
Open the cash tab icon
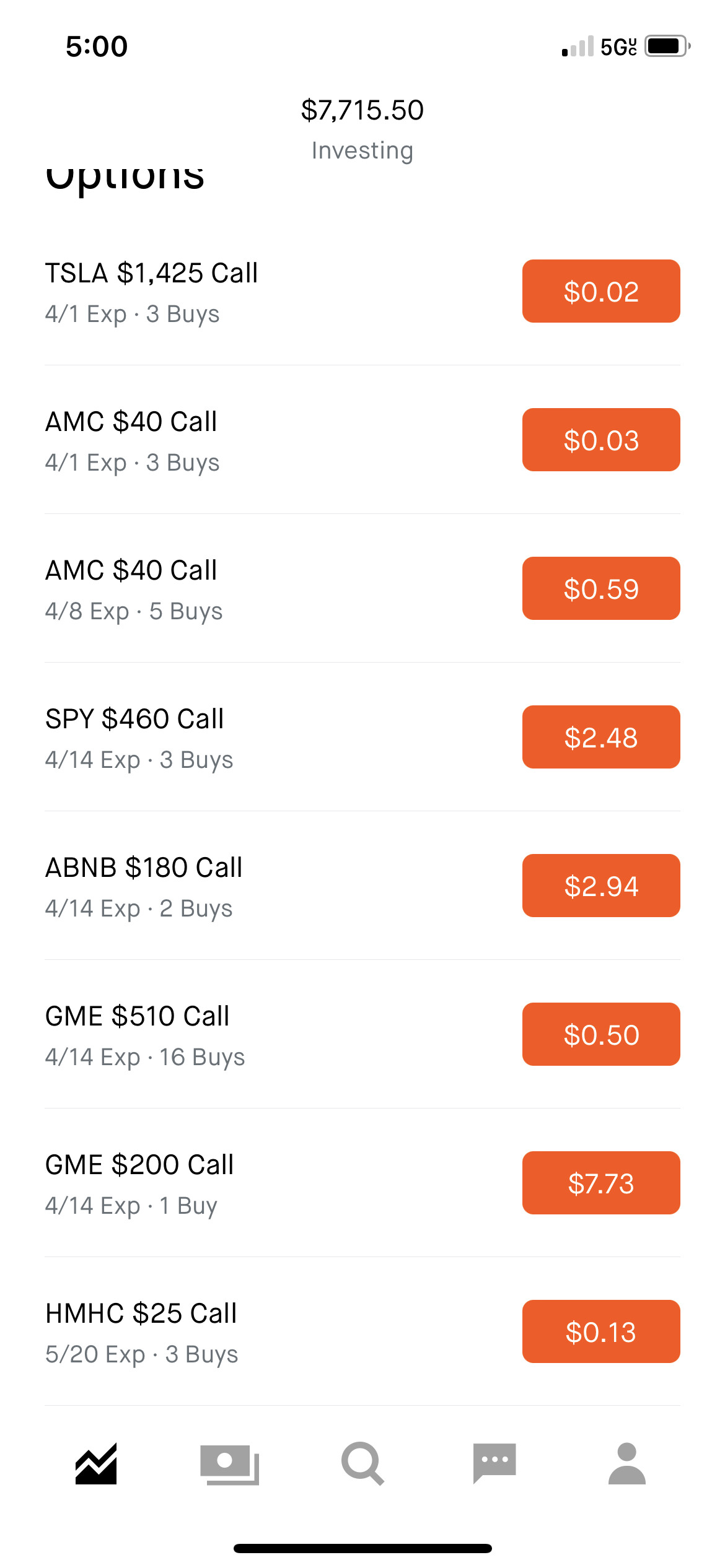tap(229, 1465)
